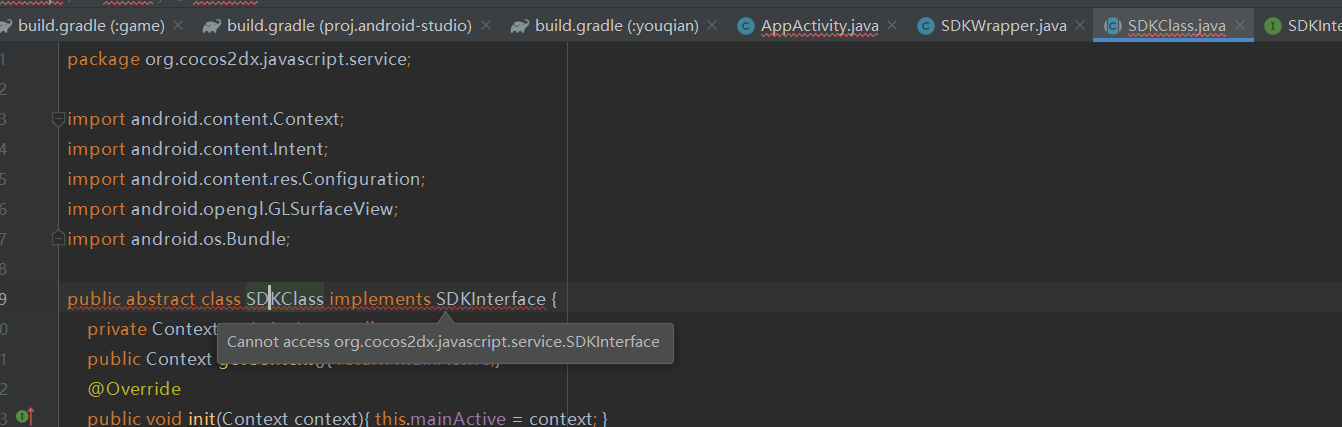
Task: Click the green interface icon on SDKInterface tab
Action: coord(1272,26)
